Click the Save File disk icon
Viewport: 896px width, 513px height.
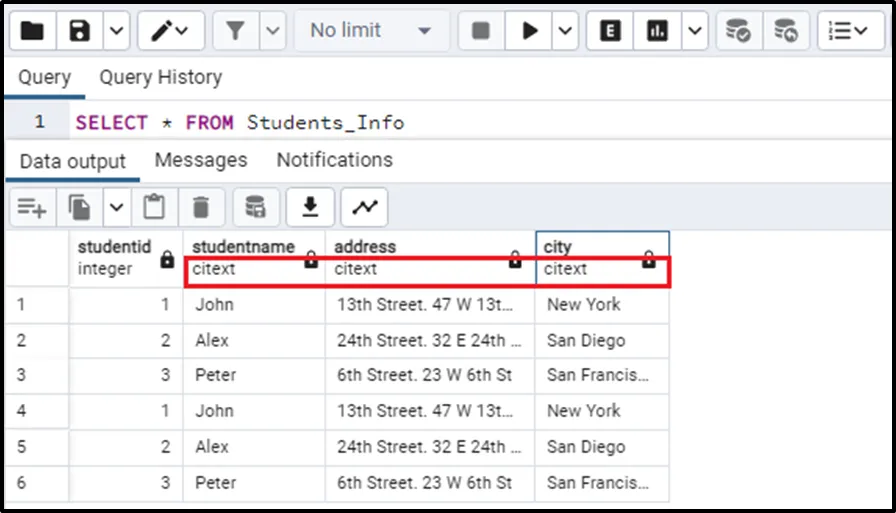pyautogui.click(x=80, y=31)
